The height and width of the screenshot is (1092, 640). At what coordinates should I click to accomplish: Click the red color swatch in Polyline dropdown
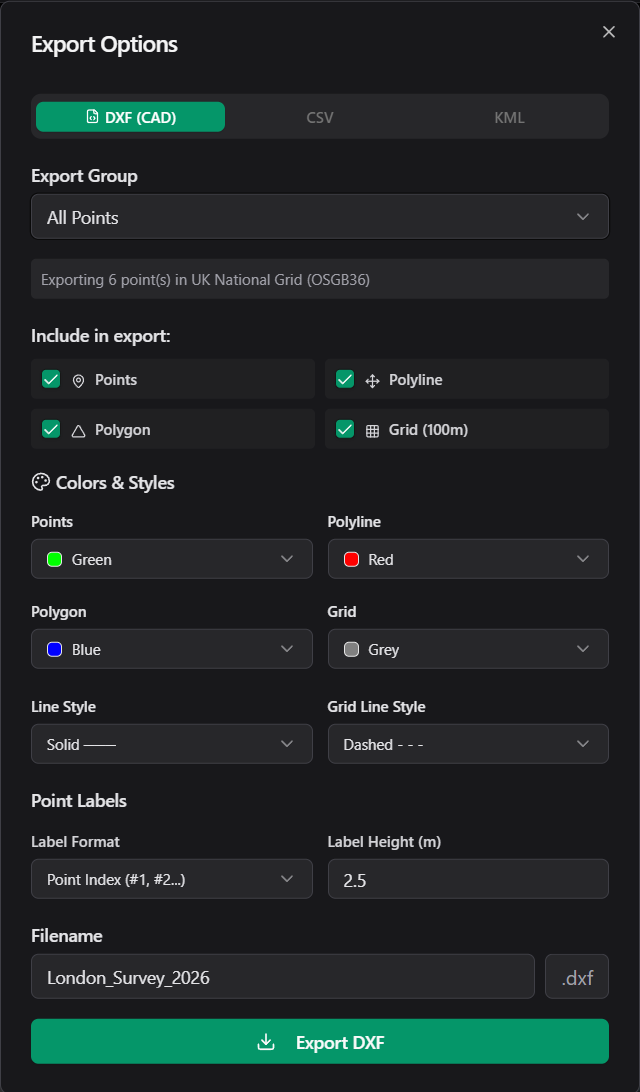click(349, 559)
